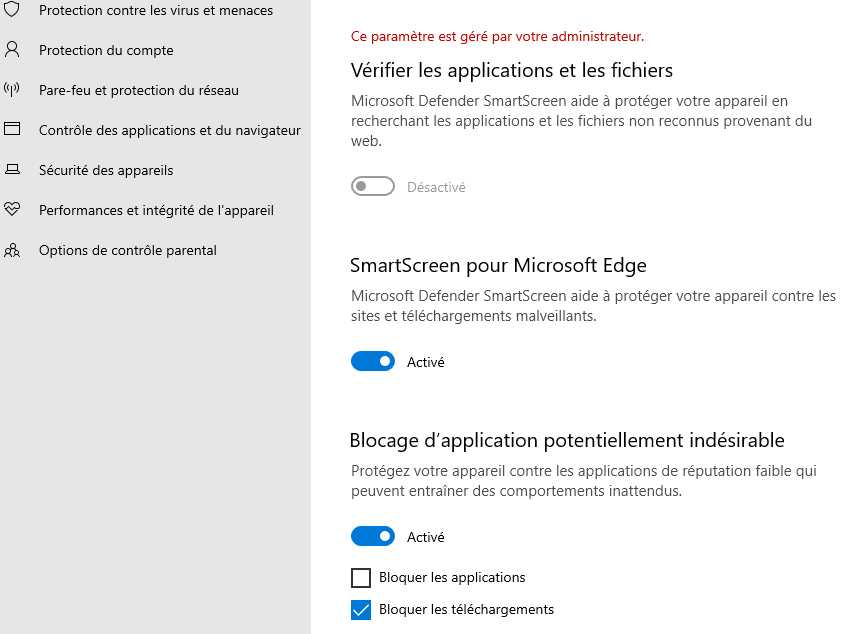Click the app and browser control window icon

pyautogui.click(x=12, y=129)
